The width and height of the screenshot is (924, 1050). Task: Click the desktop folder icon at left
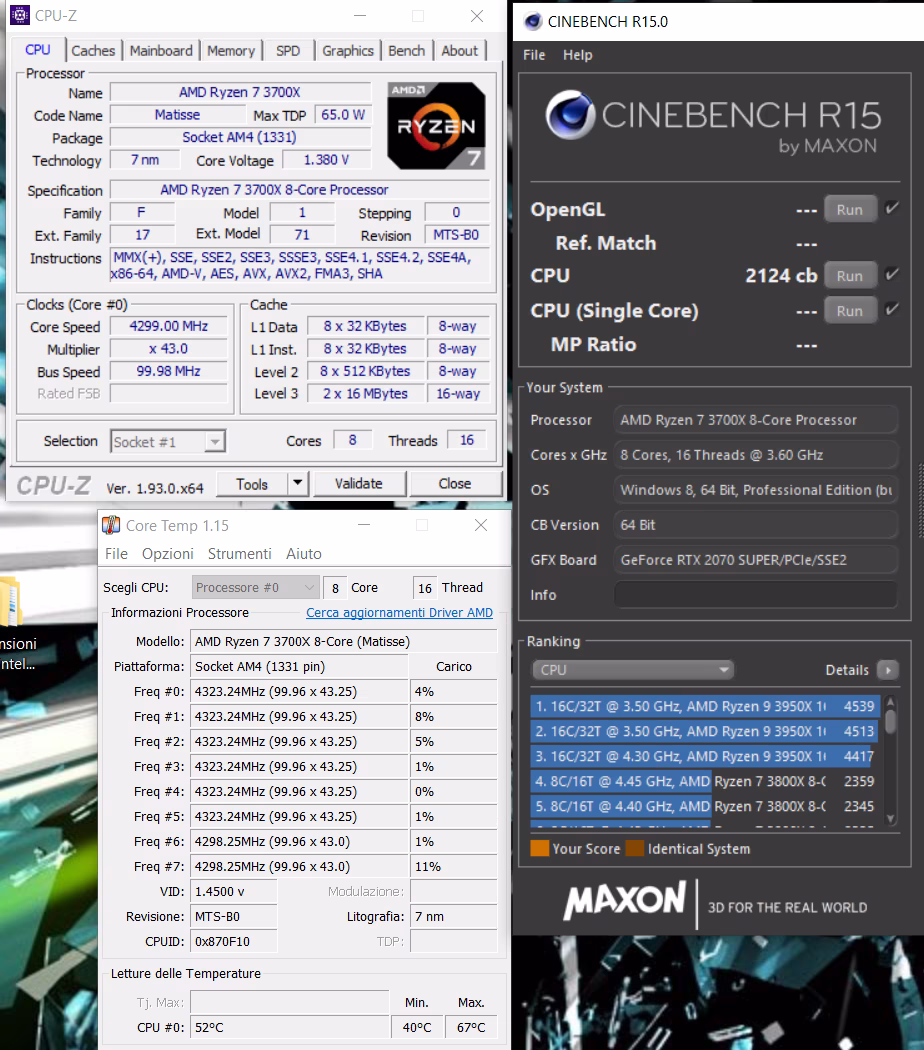tap(9, 601)
